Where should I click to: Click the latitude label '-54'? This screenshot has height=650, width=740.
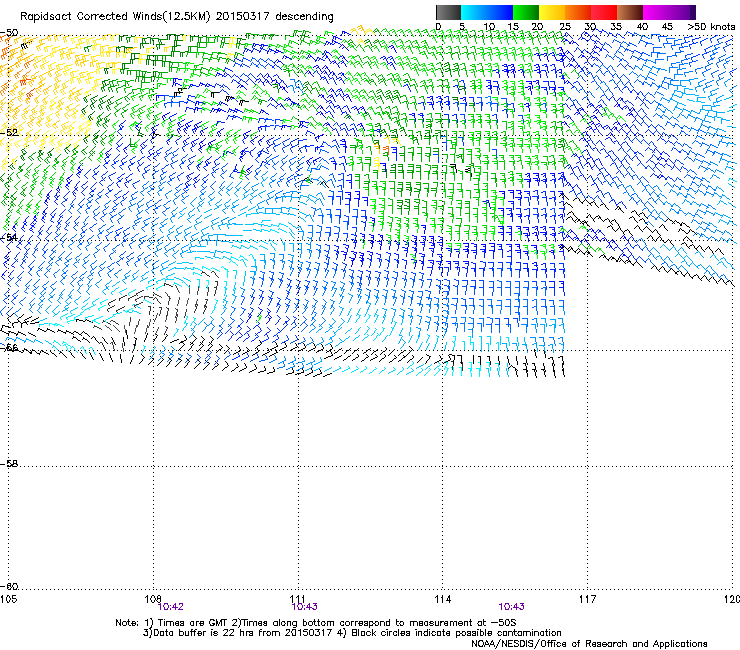pos(9,237)
